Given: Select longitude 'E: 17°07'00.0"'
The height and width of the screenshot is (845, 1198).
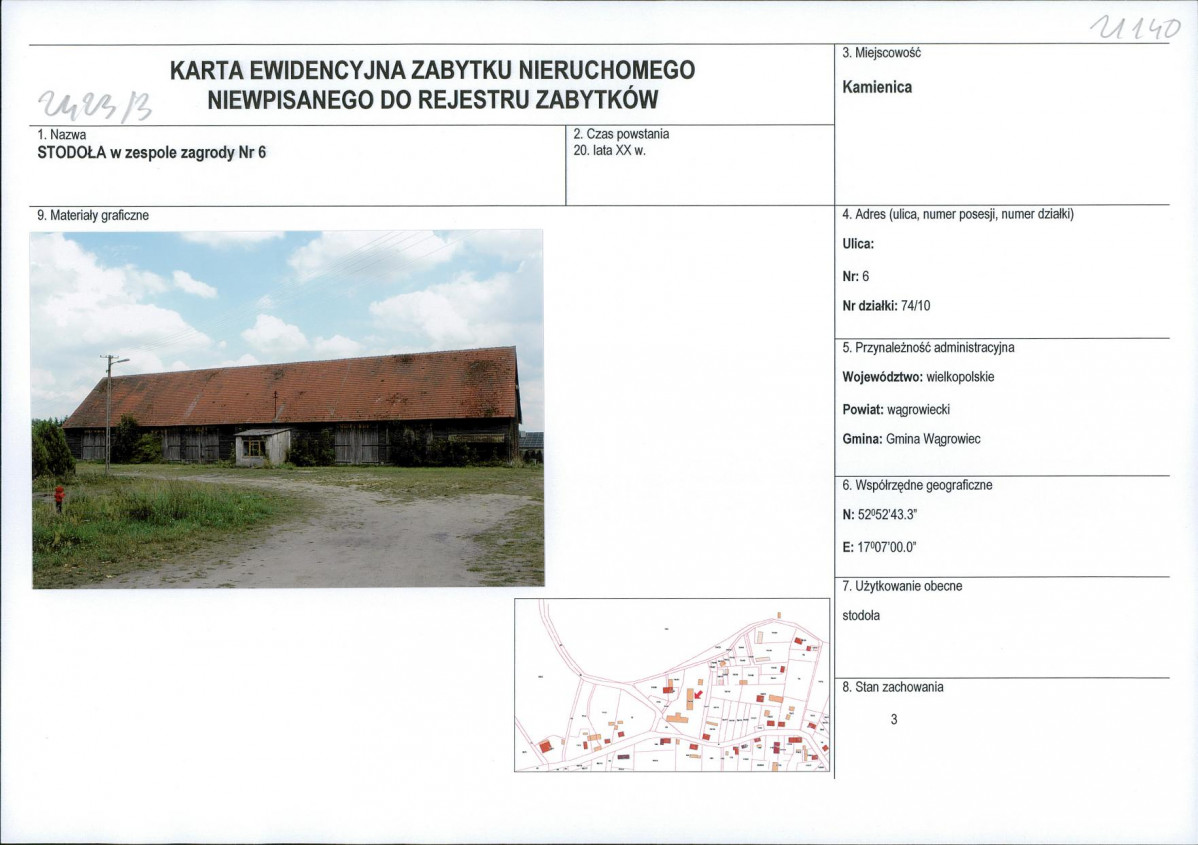Looking at the screenshot, I should (x=879, y=547).
